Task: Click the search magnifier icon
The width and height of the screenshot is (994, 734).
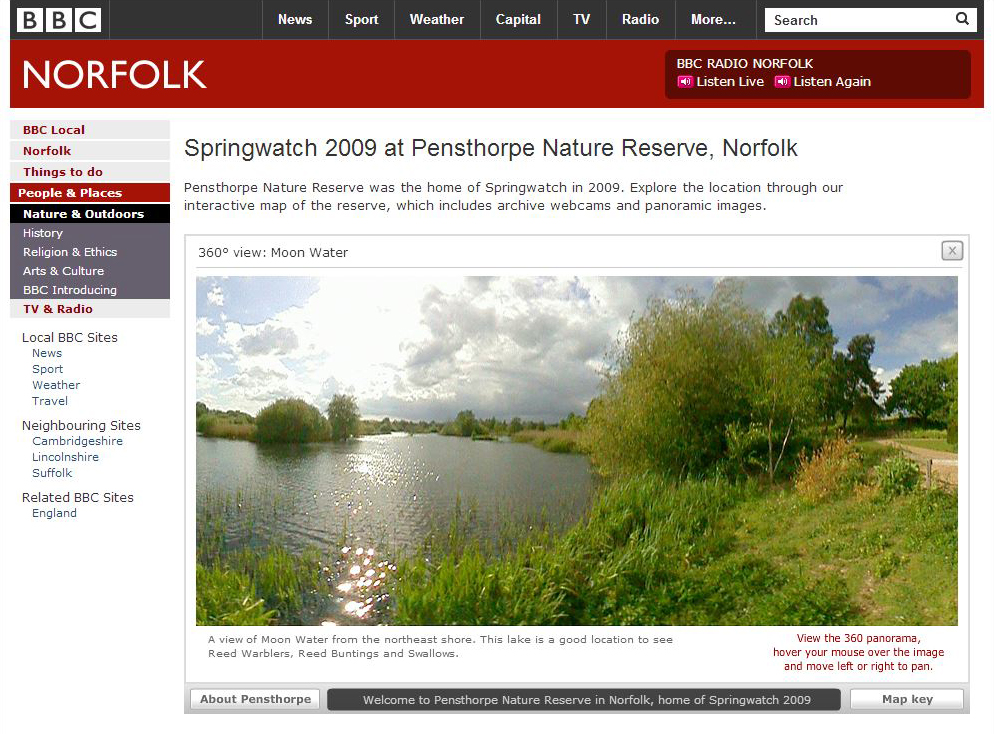Action: [x=962, y=19]
